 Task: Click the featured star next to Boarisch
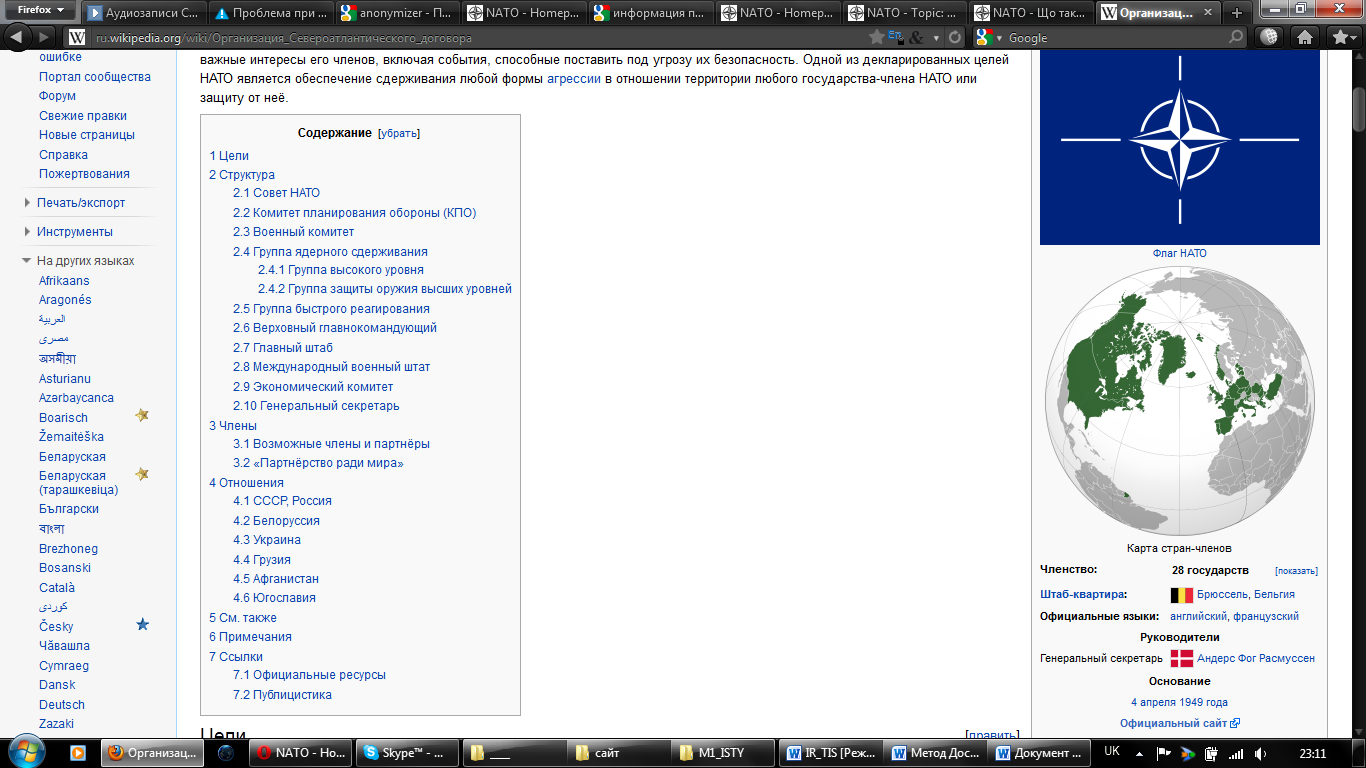pos(142,415)
